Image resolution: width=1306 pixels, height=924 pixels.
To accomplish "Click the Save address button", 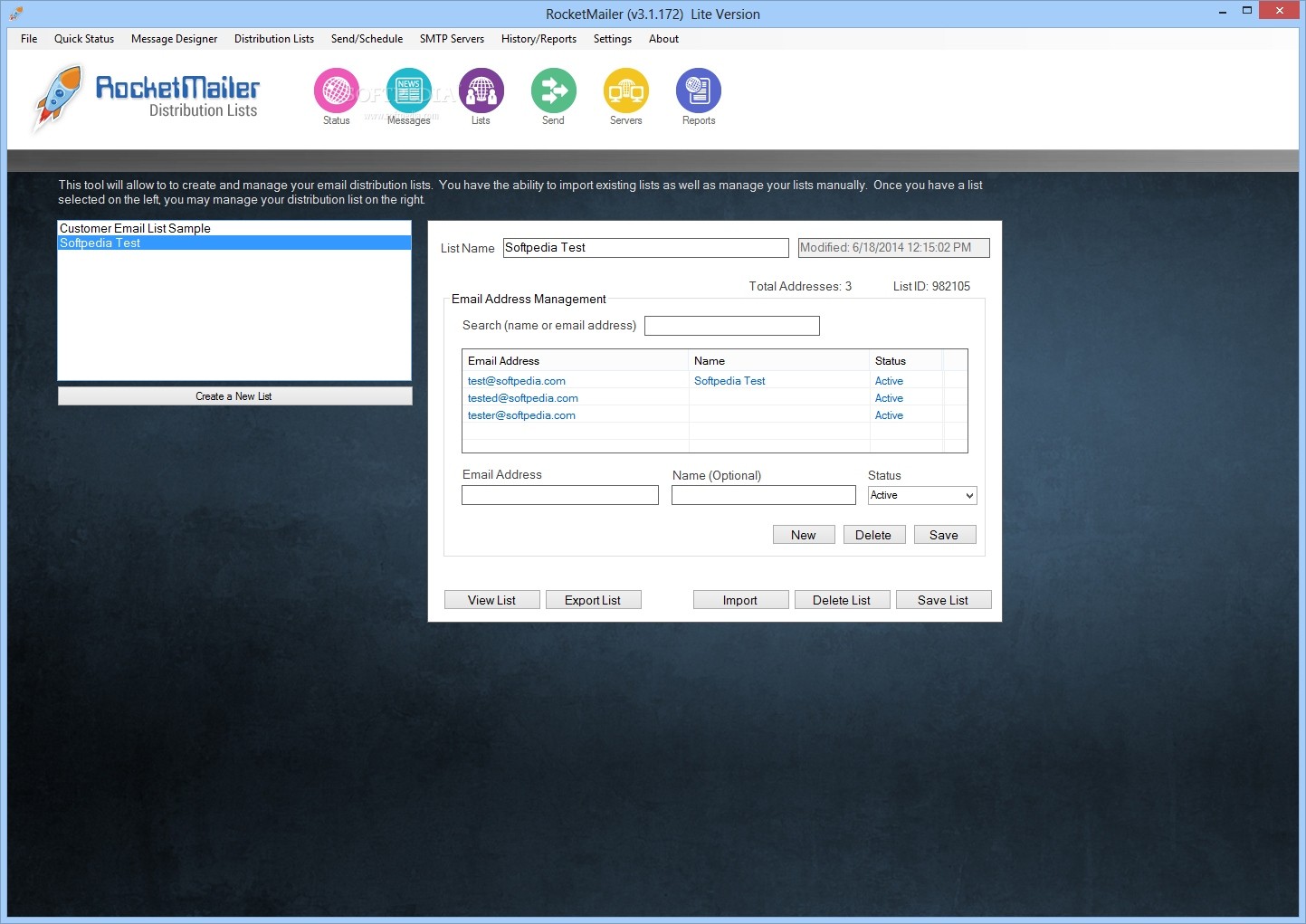I will tap(944, 535).
